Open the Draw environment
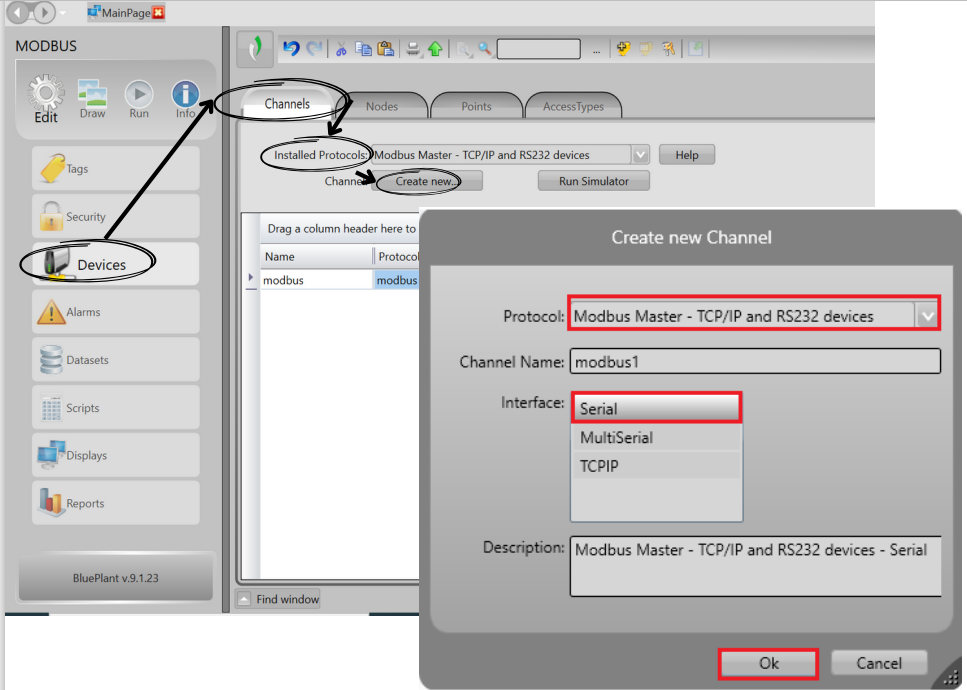 (x=92, y=99)
